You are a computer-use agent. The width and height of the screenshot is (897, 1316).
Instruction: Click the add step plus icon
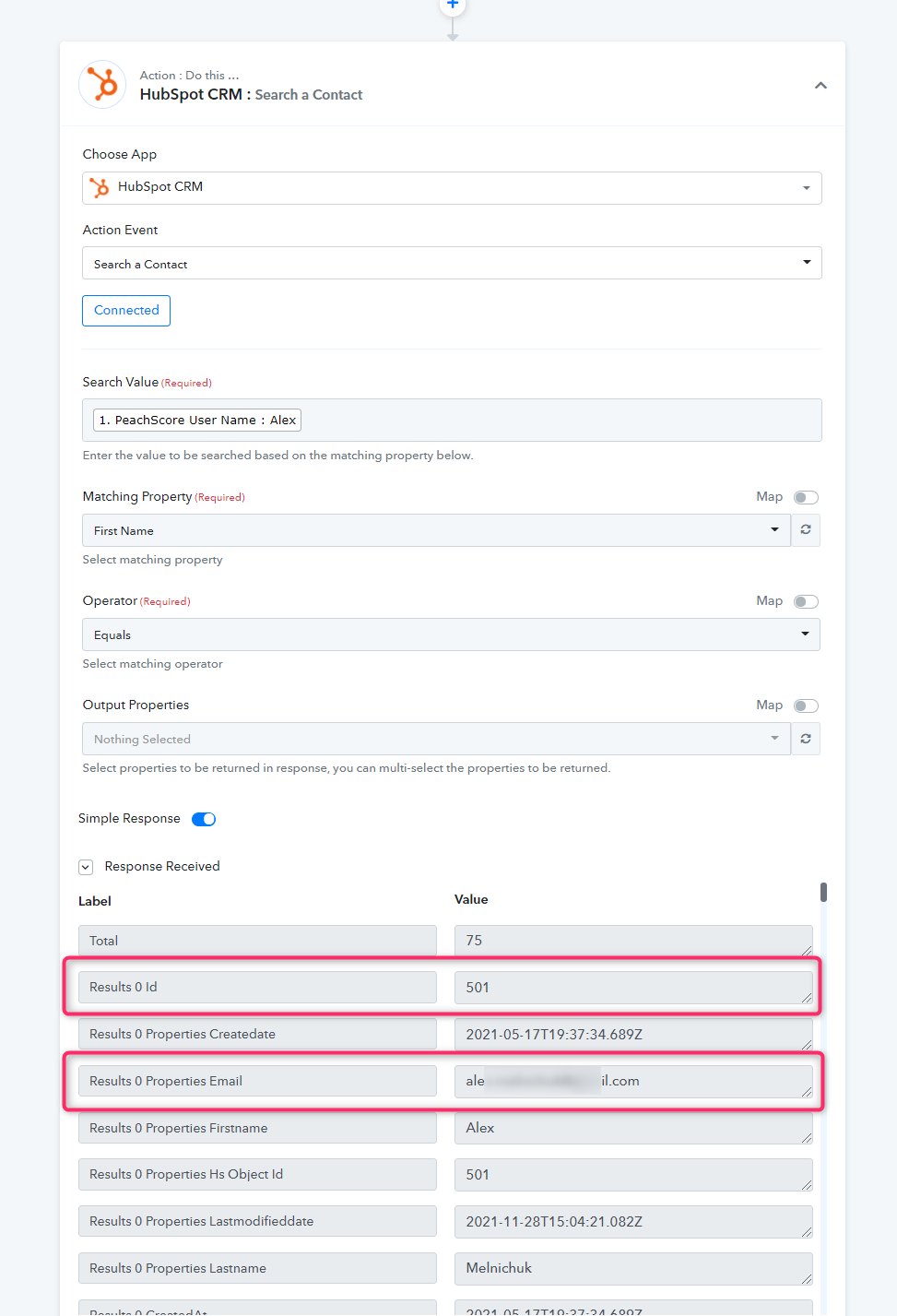453,6
